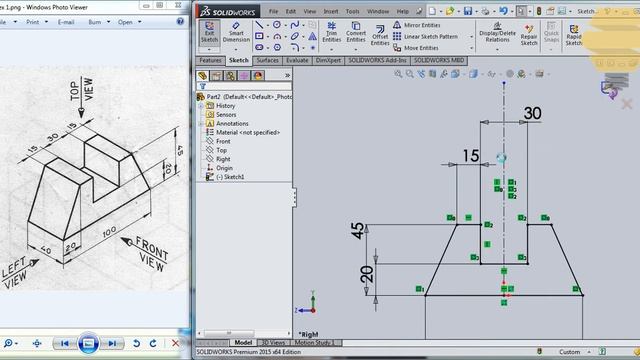Expand the History tree node
This screenshot has height=360, width=640.
tap(201, 106)
